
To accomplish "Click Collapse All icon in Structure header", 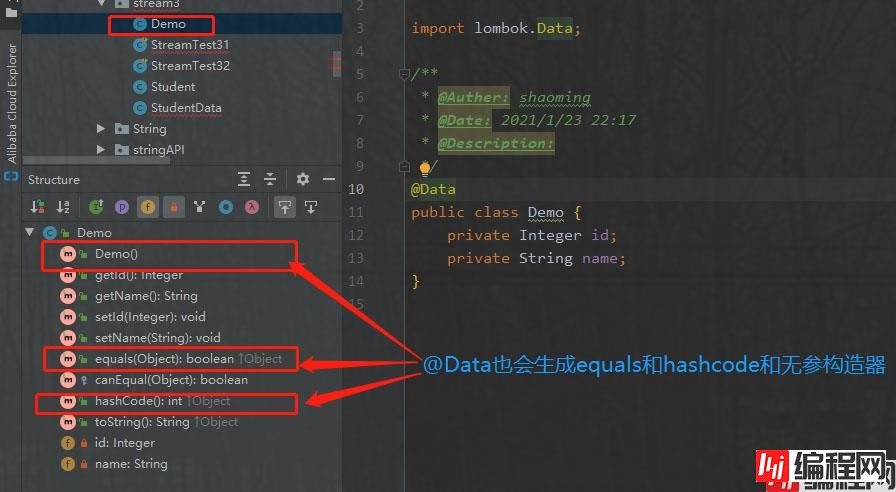I will point(269,179).
